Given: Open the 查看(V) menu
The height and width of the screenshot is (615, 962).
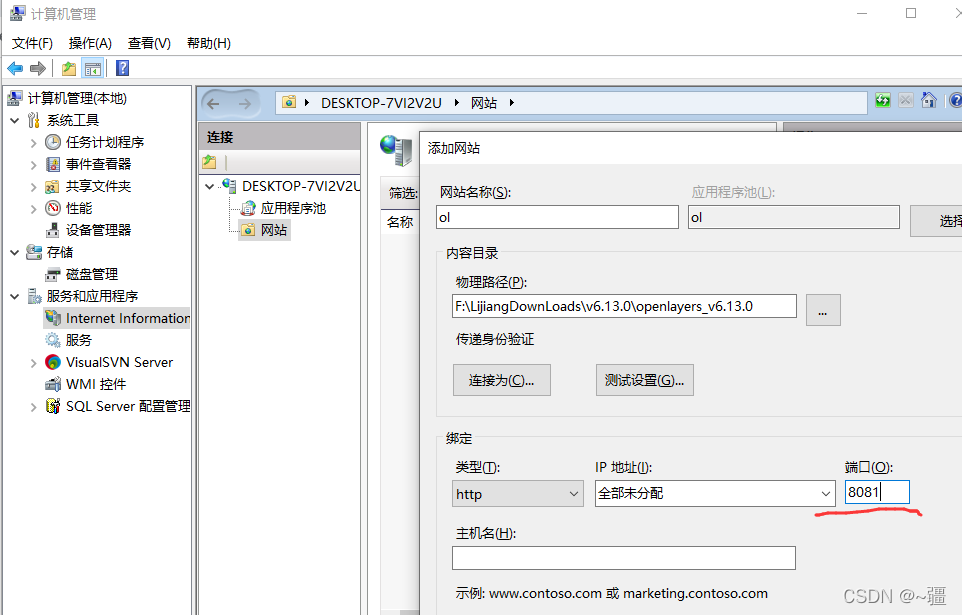Looking at the screenshot, I should click(x=148, y=42).
